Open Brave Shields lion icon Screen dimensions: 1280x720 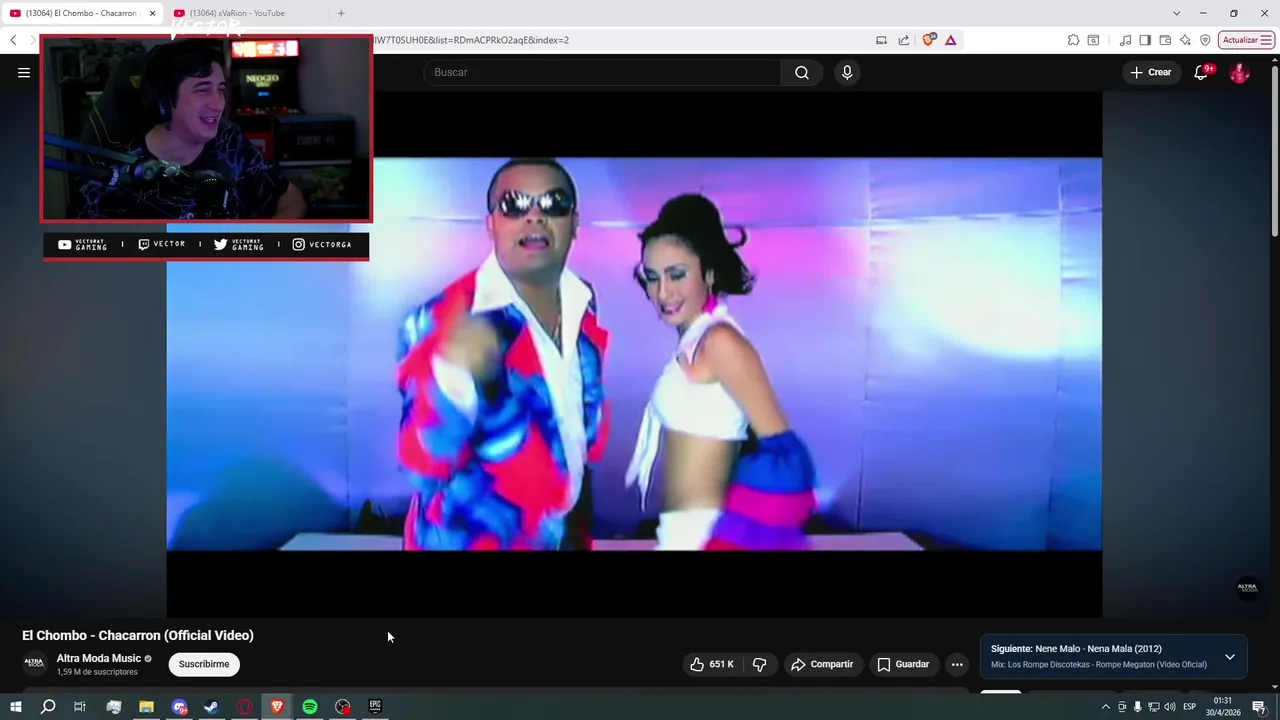pos(929,40)
